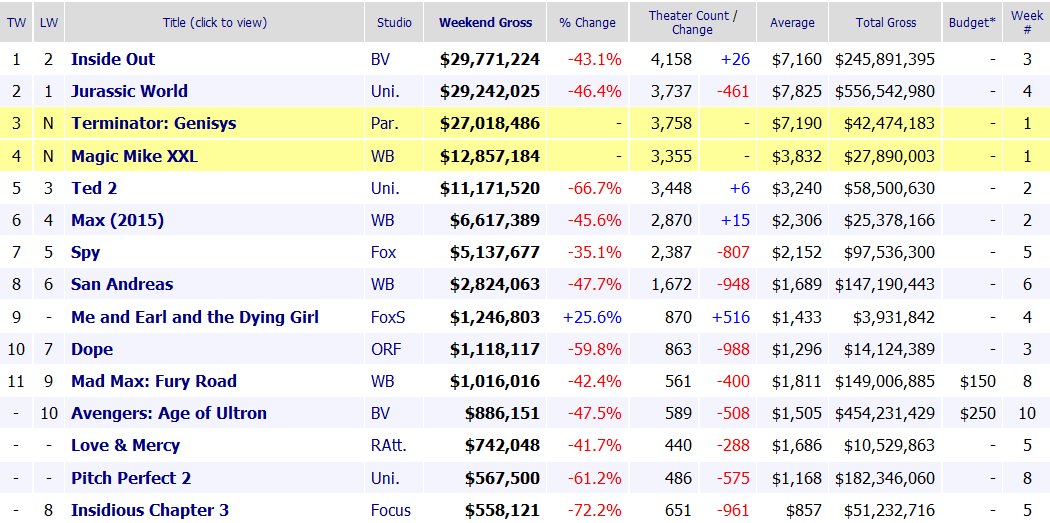The width and height of the screenshot is (1050, 523).
Task: Select Jurassic World weekend gross $29,242,025
Action: click(490, 91)
